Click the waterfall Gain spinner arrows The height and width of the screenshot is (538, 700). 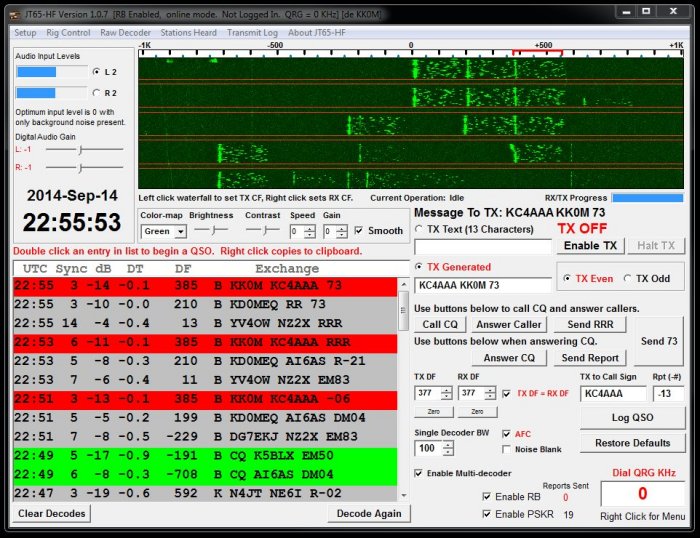point(342,231)
